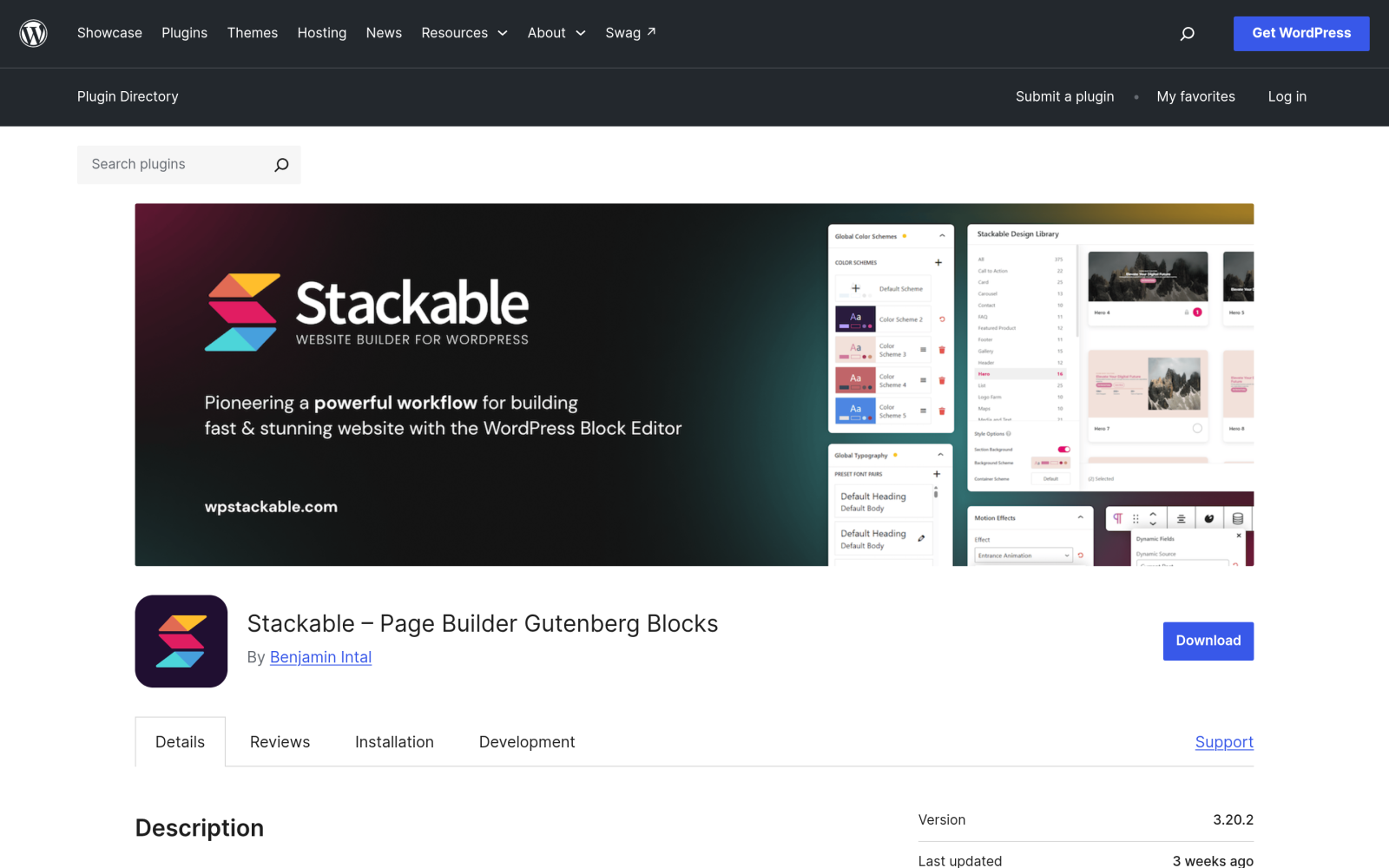The image size is (1389, 868).
Task: Submit search via plugin search icon
Action: [x=281, y=165]
